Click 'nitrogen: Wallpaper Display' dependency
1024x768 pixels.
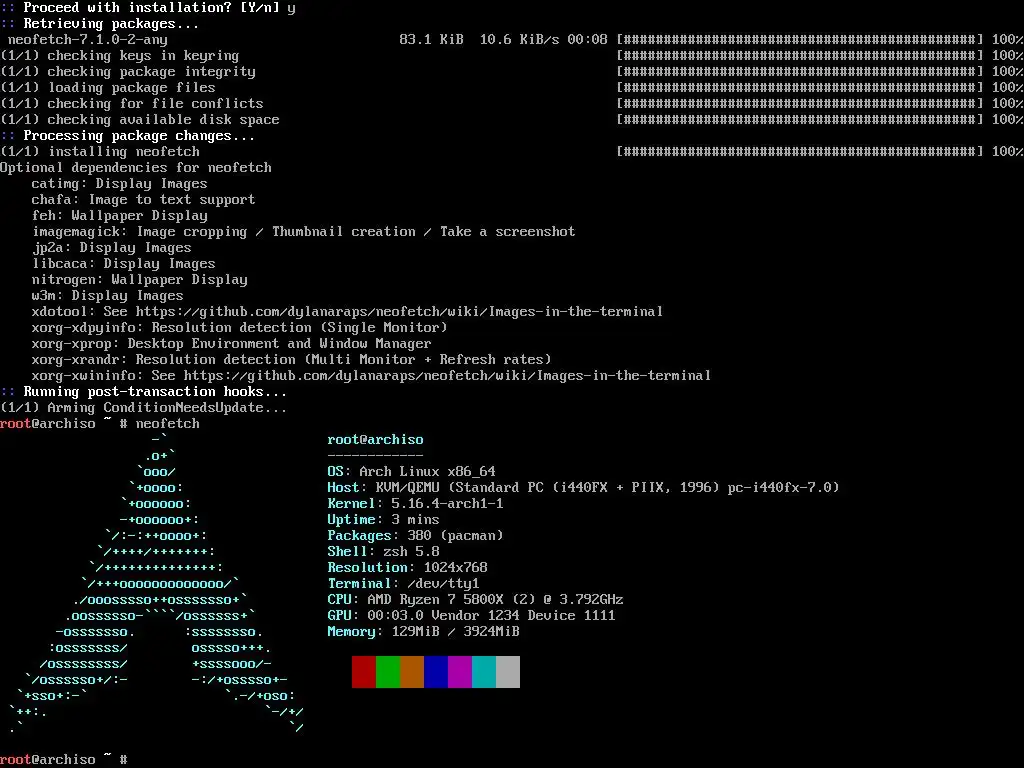pos(140,280)
